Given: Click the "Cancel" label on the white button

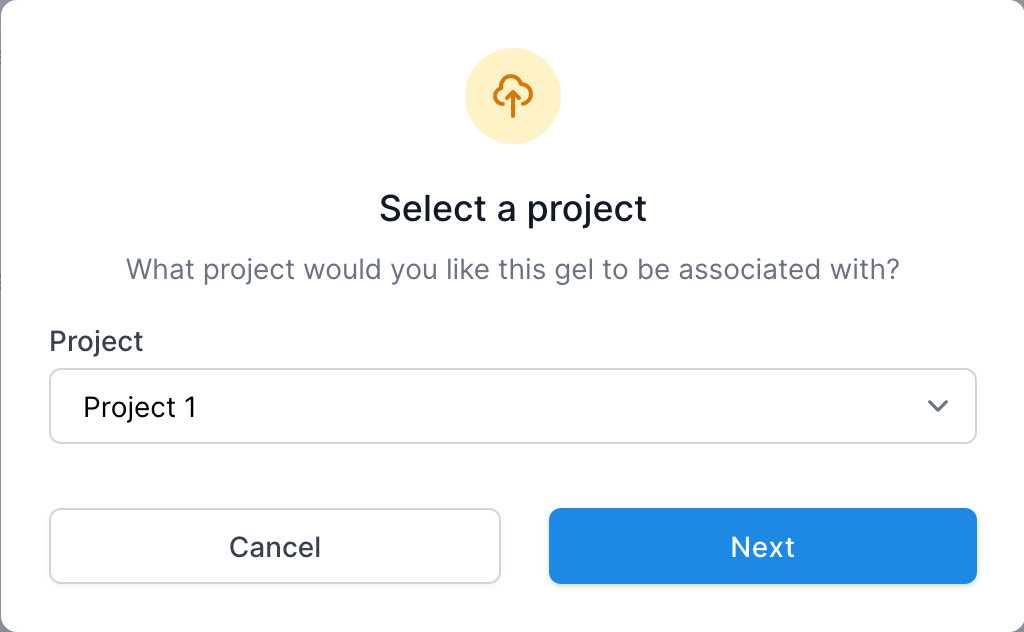Looking at the screenshot, I should [275, 547].
